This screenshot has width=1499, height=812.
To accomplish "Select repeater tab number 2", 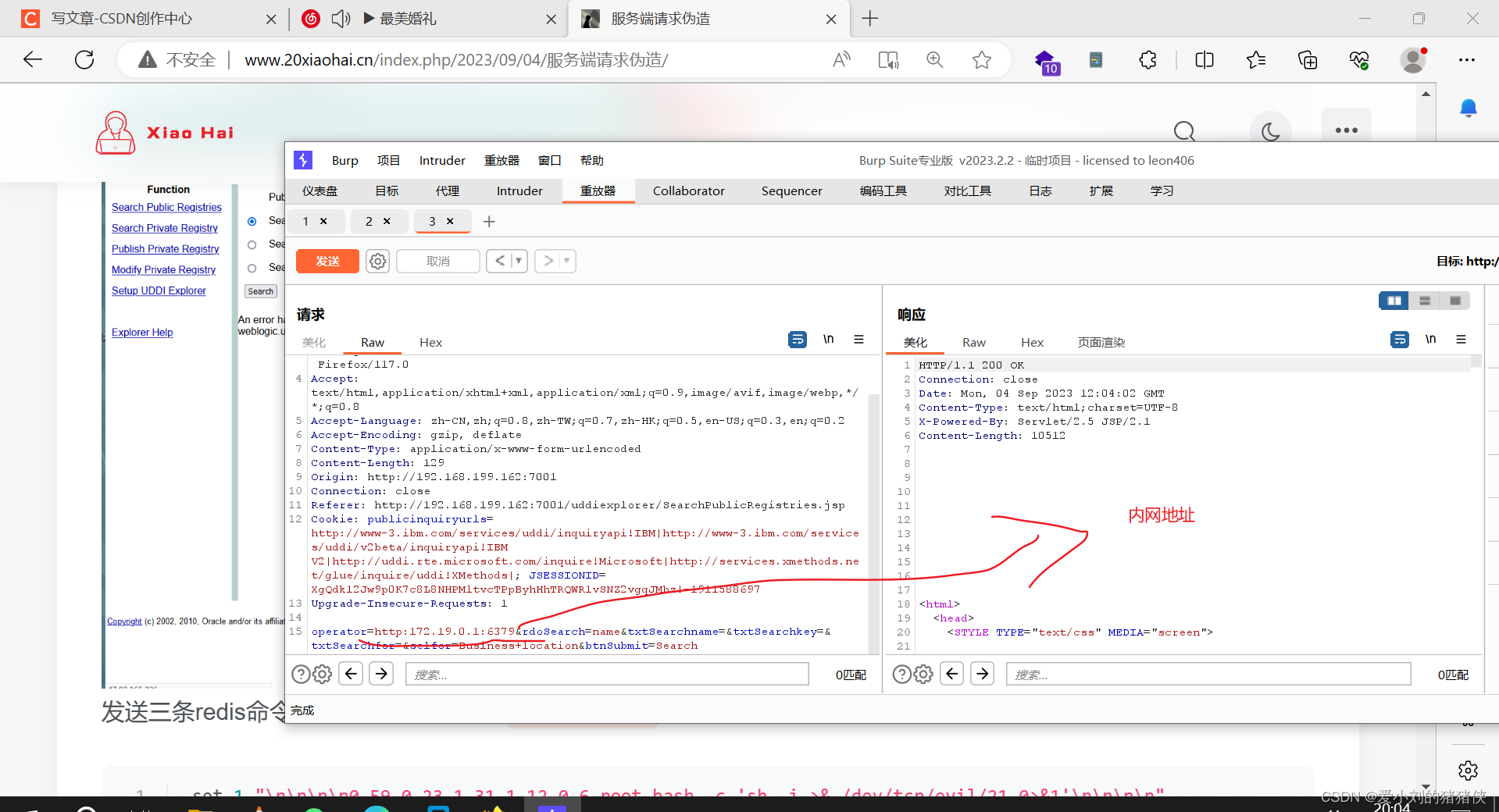I will click(x=369, y=222).
